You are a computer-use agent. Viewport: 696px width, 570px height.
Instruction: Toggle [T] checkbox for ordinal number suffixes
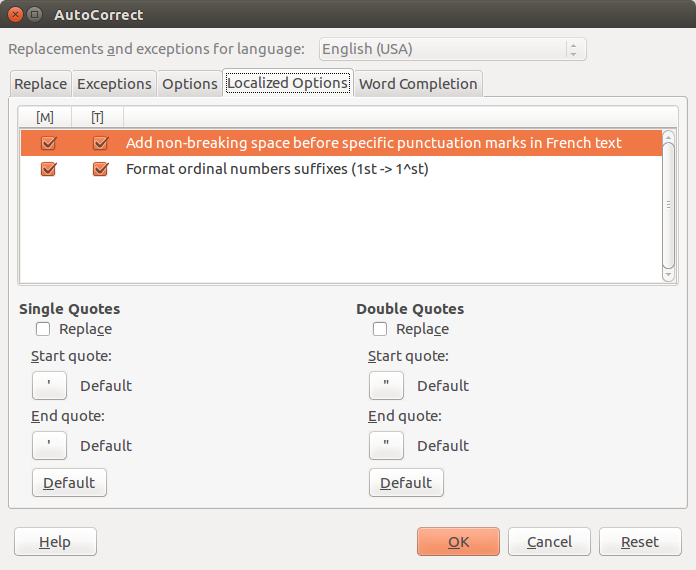pyautogui.click(x=99, y=169)
